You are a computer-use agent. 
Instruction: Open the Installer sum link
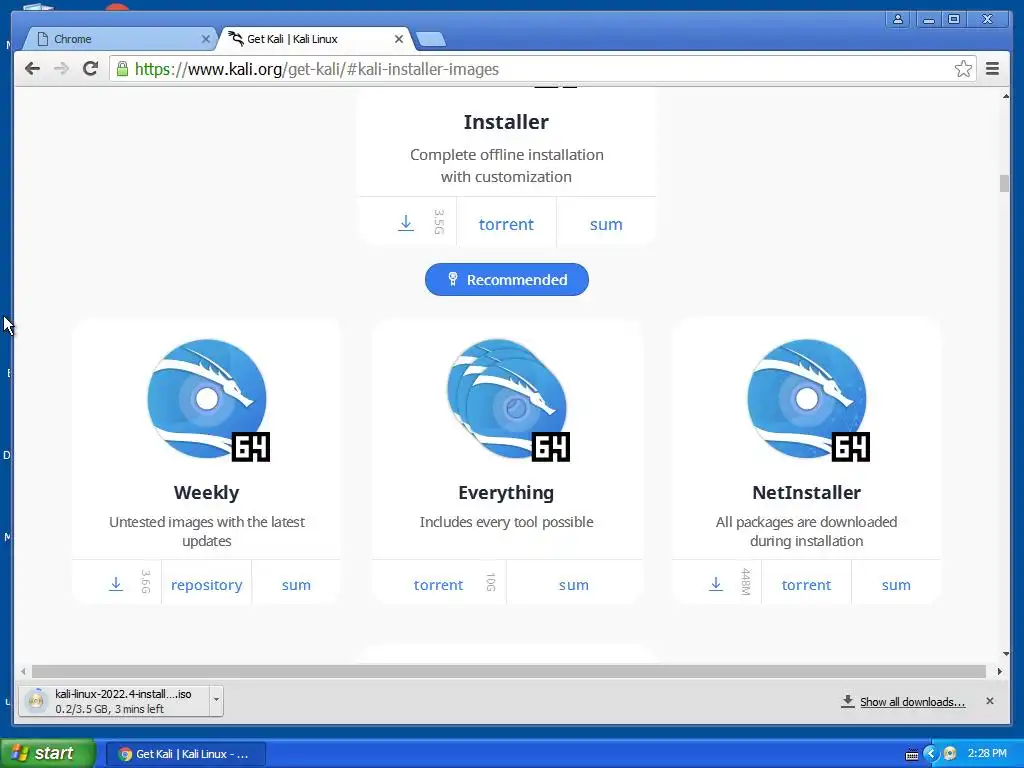point(606,224)
